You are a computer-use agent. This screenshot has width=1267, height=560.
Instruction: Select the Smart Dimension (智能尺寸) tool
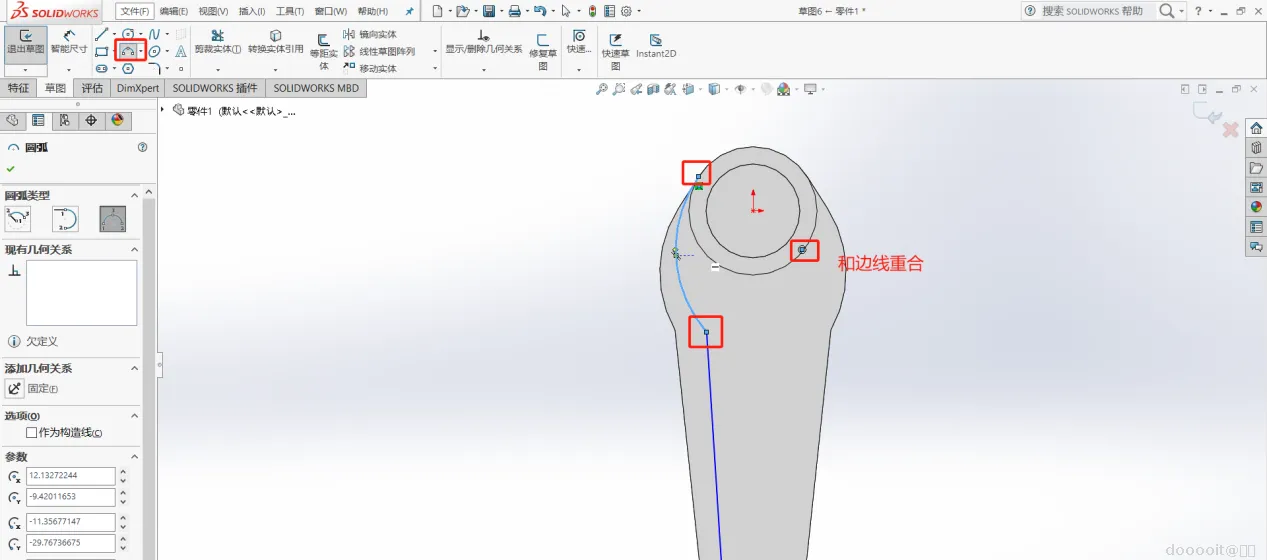pos(69,42)
